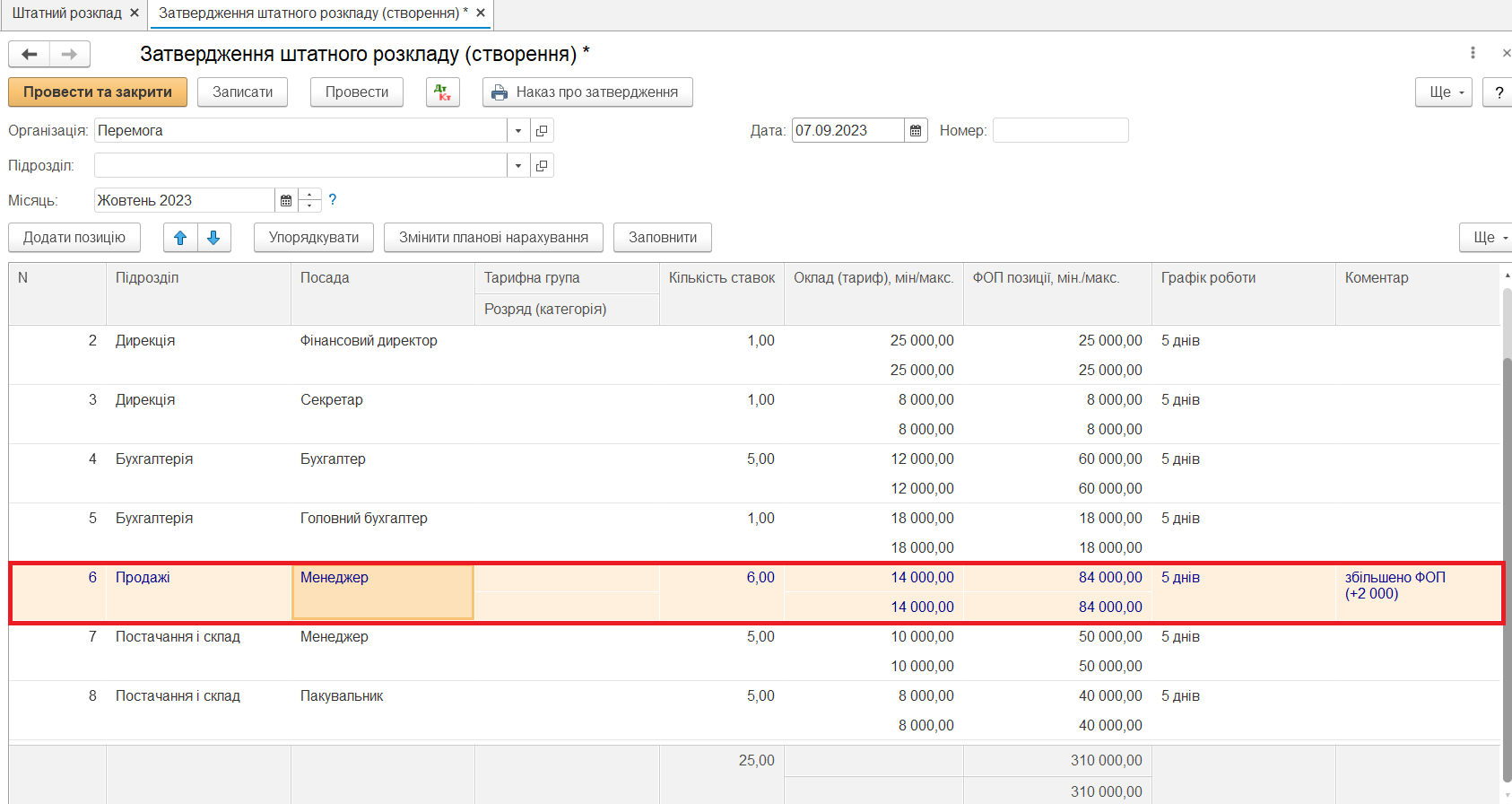1512x804 pixels.
Task: Switch to the Штатний розклад tab
Action: coord(66,13)
